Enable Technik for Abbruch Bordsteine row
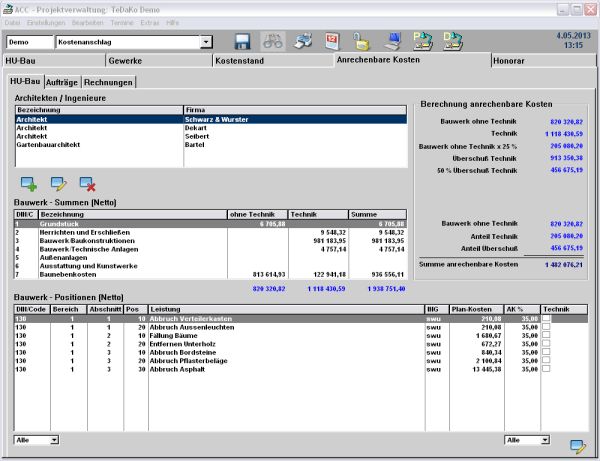This screenshot has width=600, height=461. (546, 351)
